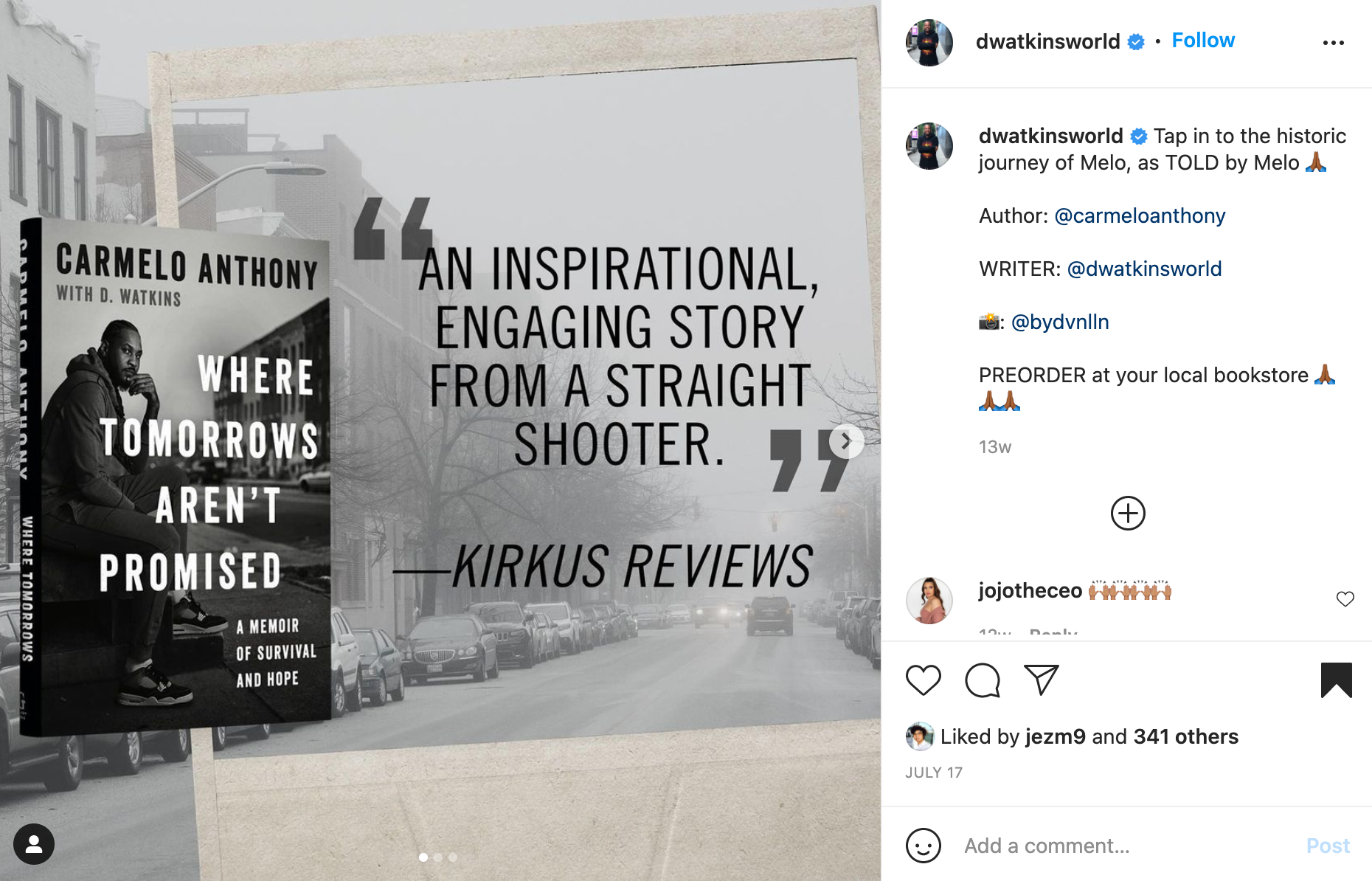Open liker avatar next to Liked by
The image size is (1372, 881).
[919, 736]
